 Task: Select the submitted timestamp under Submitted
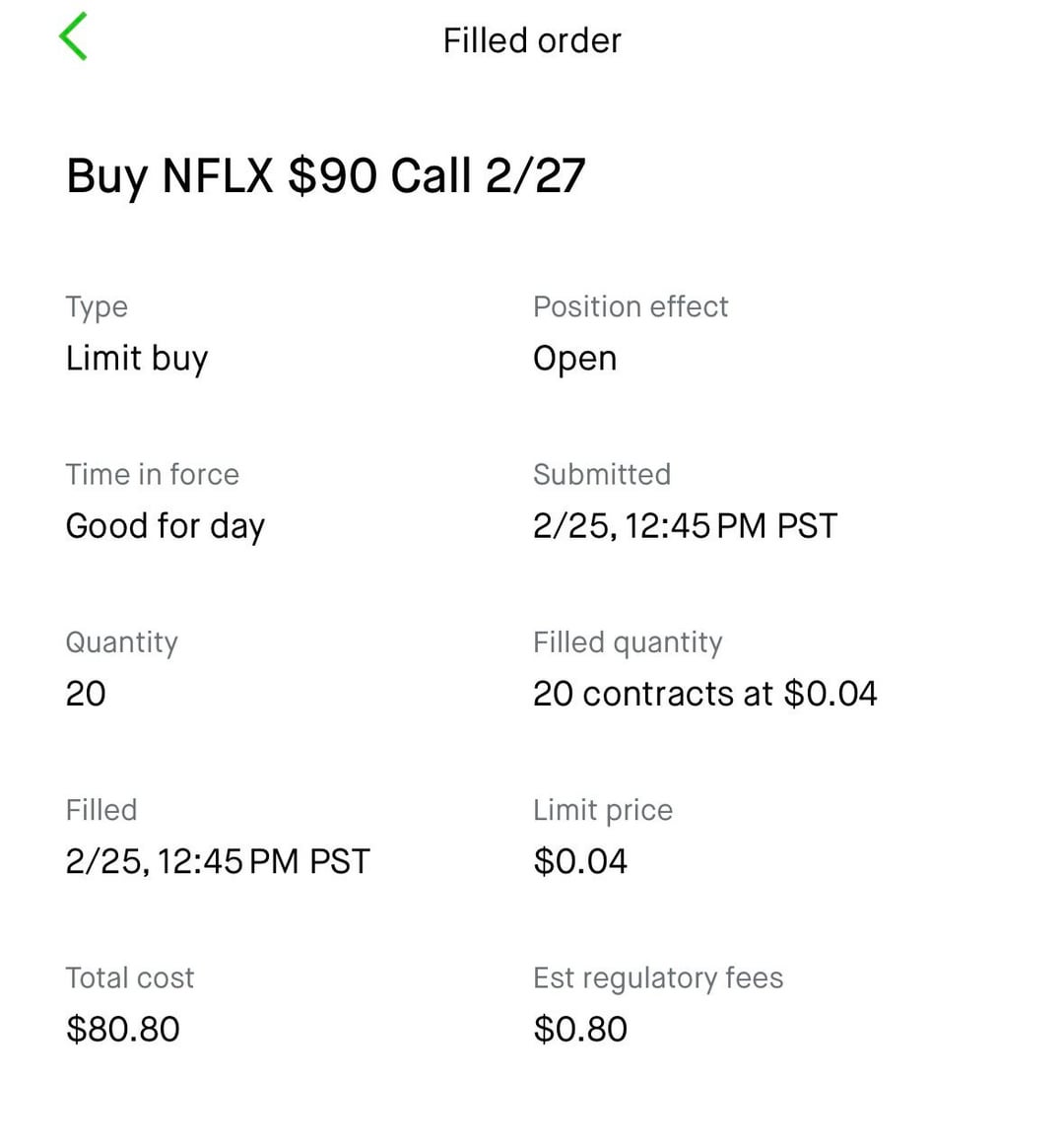tap(685, 526)
